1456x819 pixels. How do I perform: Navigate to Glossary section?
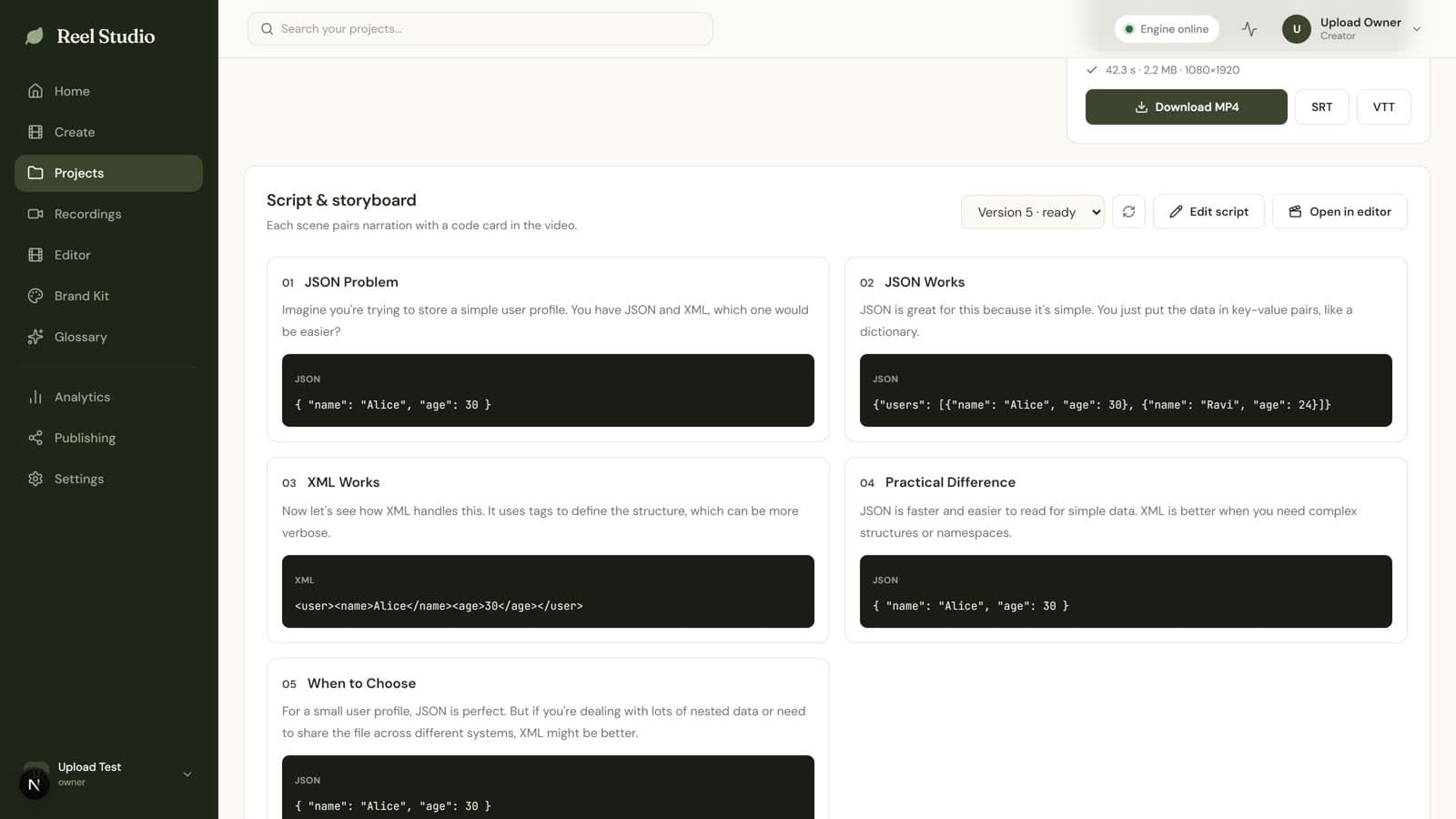(108, 337)
